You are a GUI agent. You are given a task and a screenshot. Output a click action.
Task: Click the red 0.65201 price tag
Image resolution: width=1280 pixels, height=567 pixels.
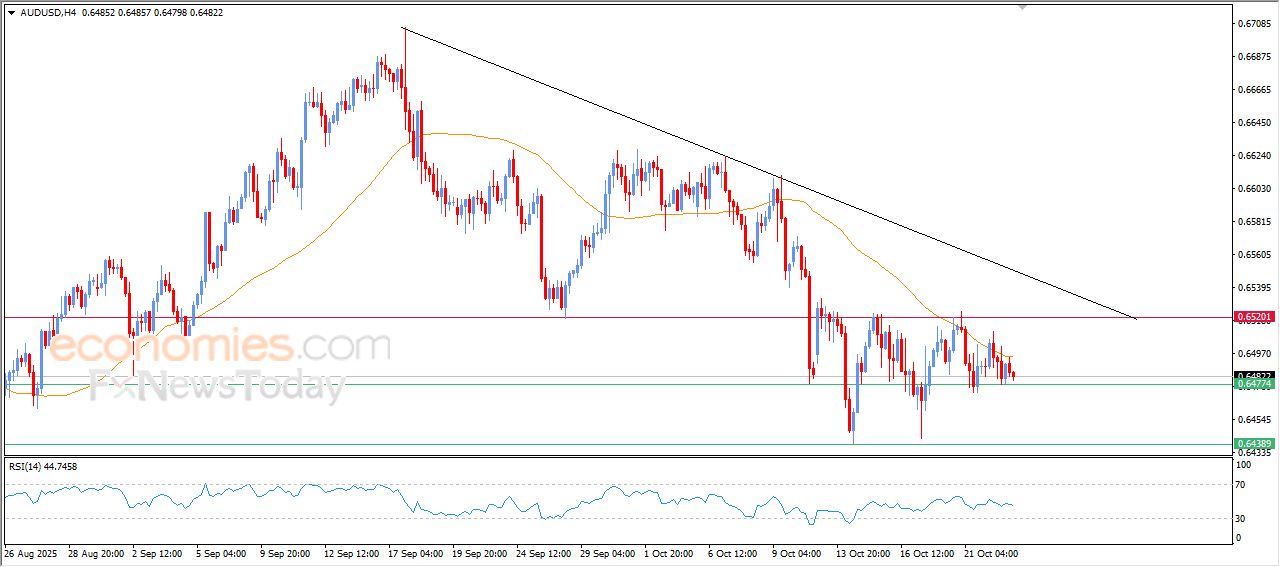(x=1253, y=317)
